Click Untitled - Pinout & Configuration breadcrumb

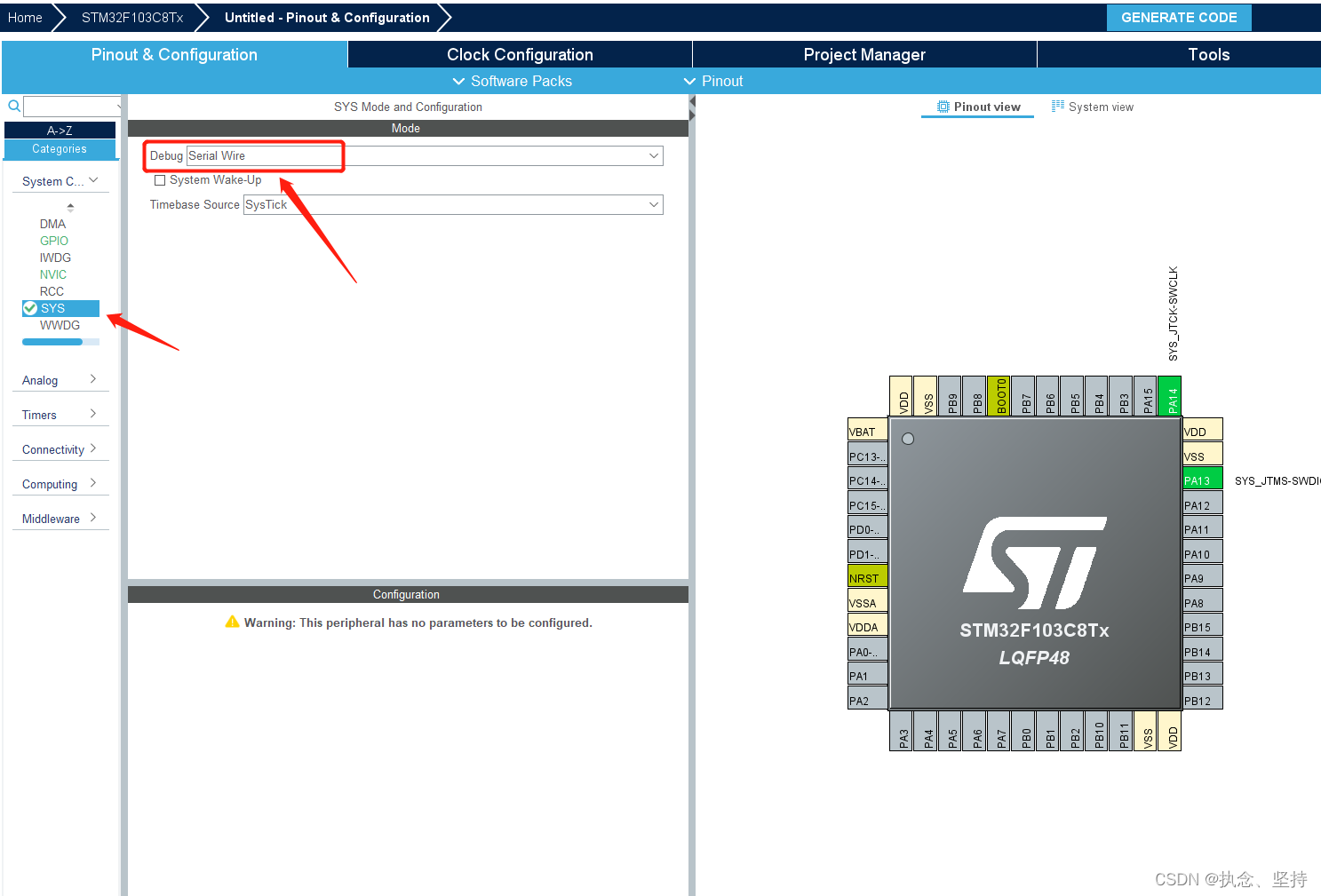327,18
